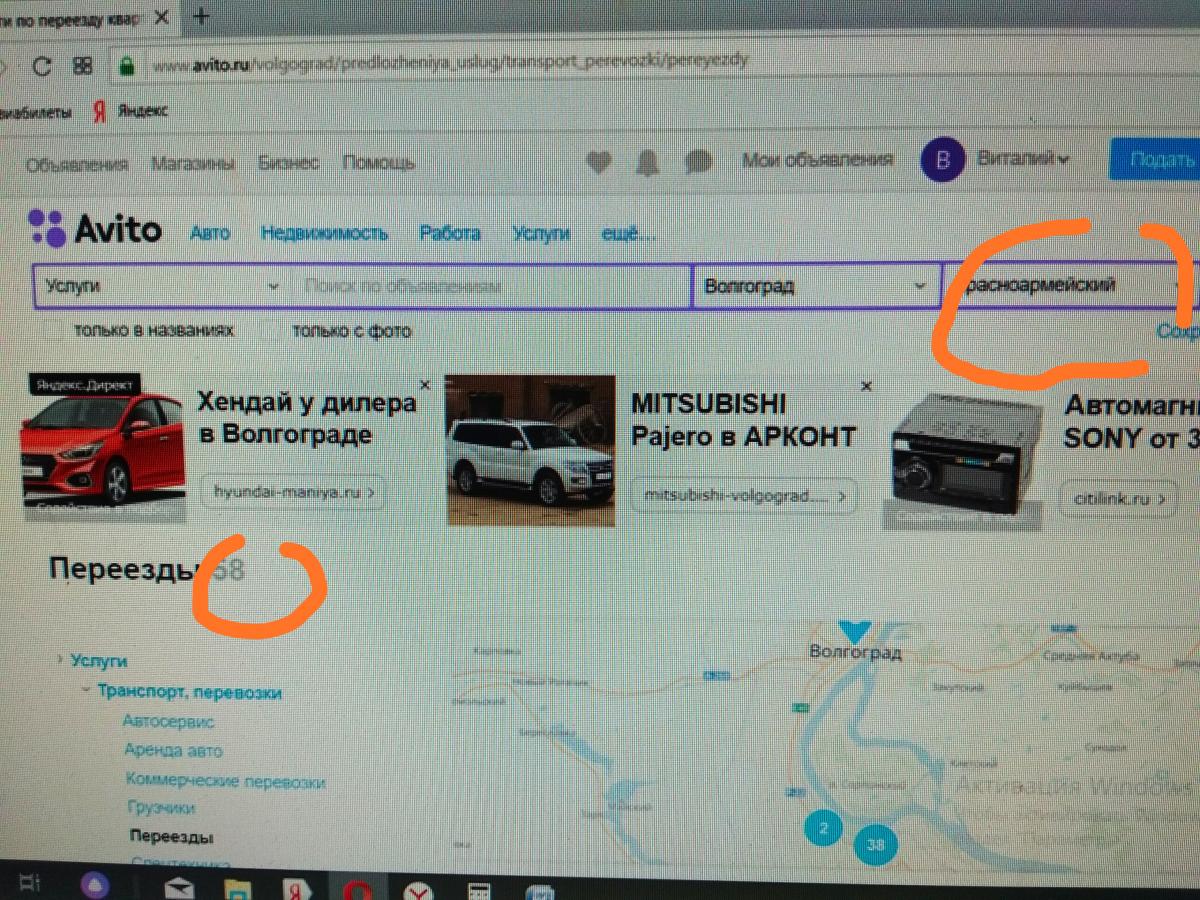The image size is (1200, 900).
Task: Open the browser speed dial grid icon
Action: click(x=83, y=67)
